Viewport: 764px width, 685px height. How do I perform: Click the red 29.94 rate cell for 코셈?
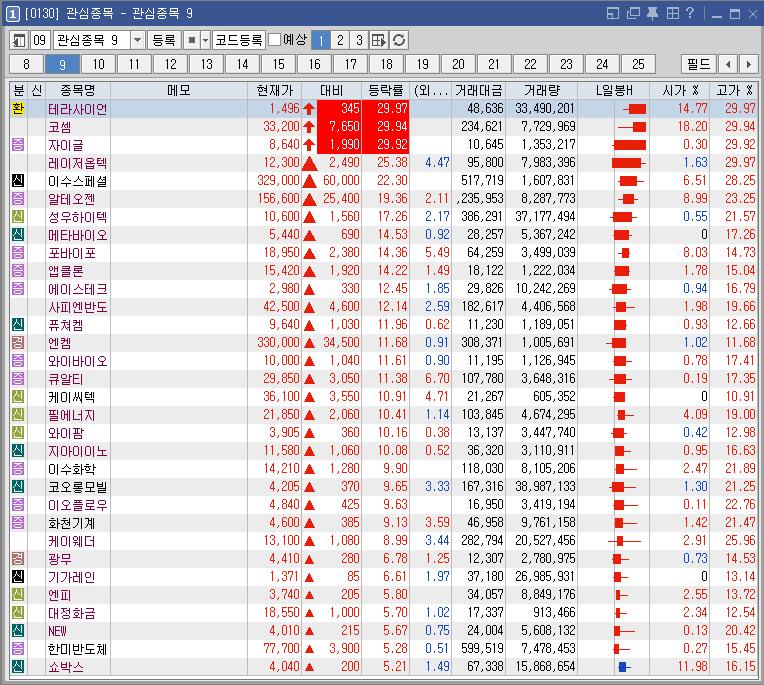pyautogui.click(x=386, y=127)
